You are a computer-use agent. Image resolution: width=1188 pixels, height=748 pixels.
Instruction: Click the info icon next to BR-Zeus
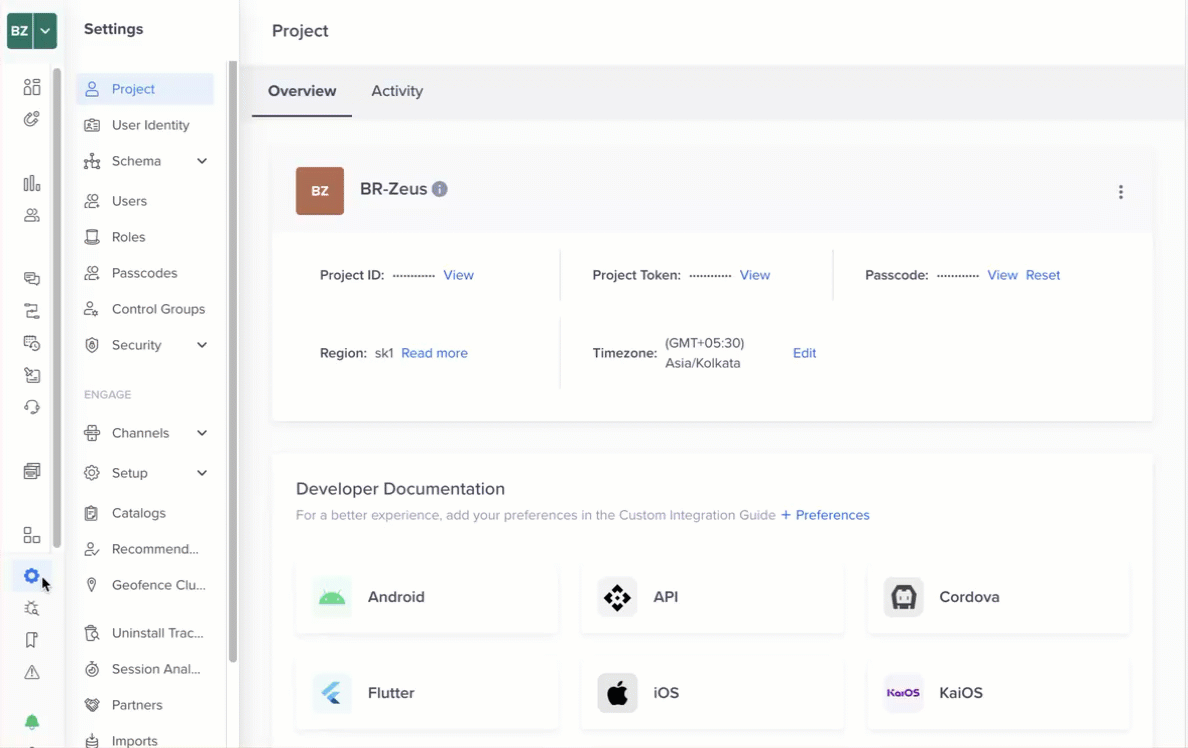point(439,189)
